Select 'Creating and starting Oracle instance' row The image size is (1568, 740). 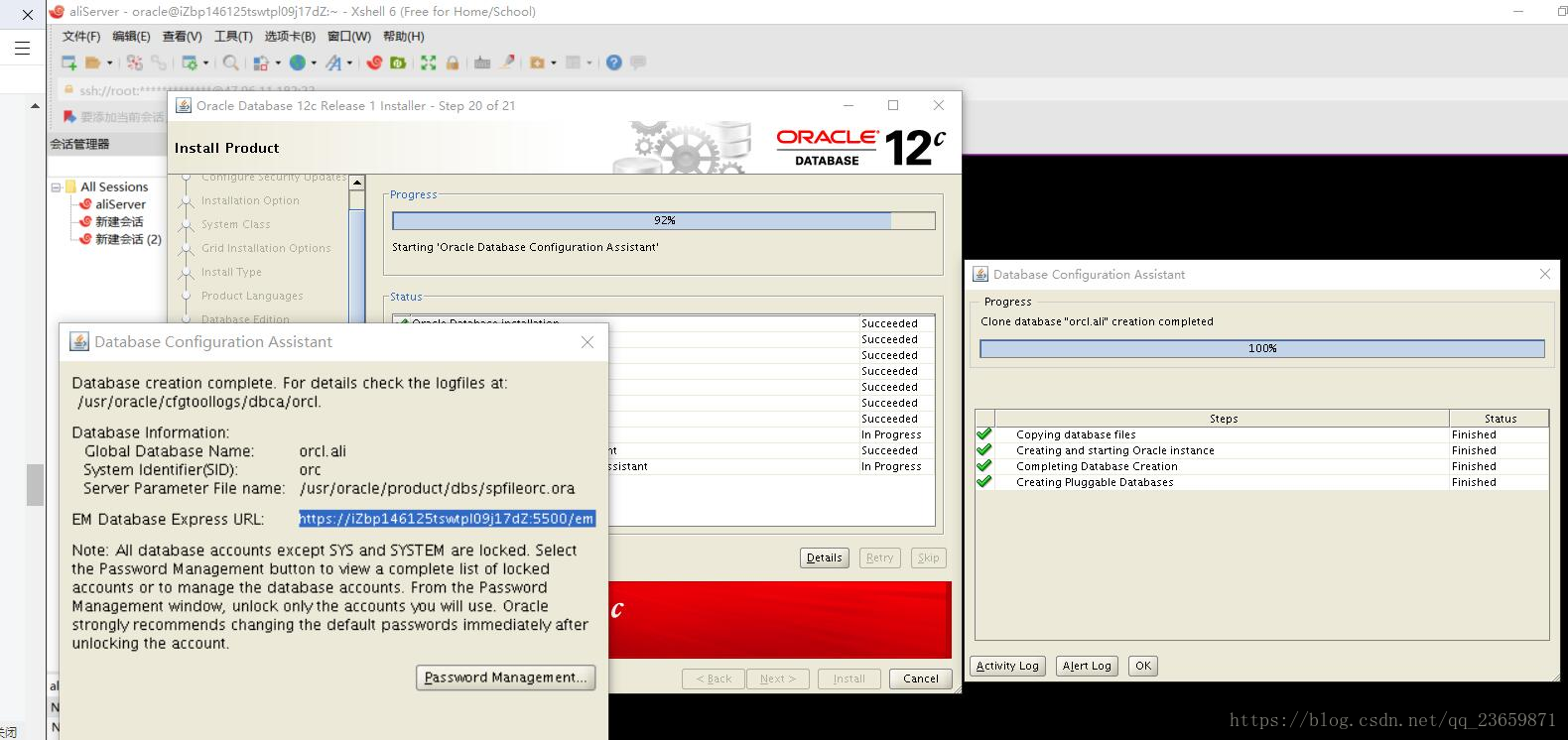pyautogui.click(x=1261, y=450)
